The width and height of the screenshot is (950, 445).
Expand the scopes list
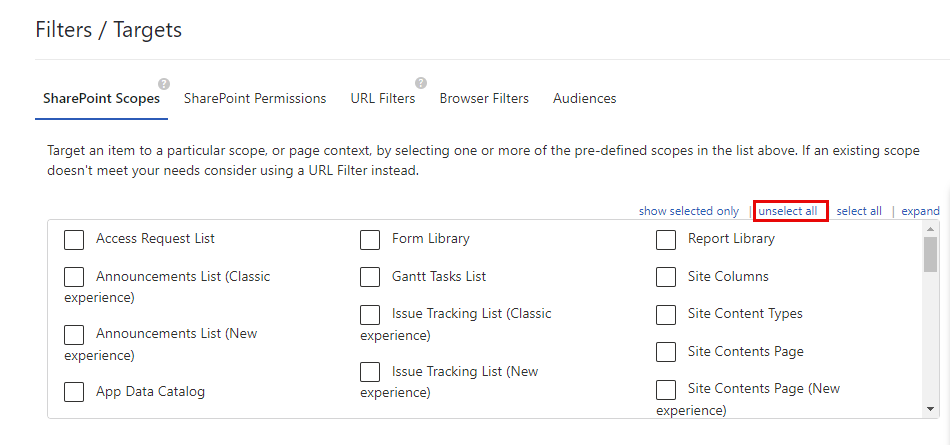920,211
